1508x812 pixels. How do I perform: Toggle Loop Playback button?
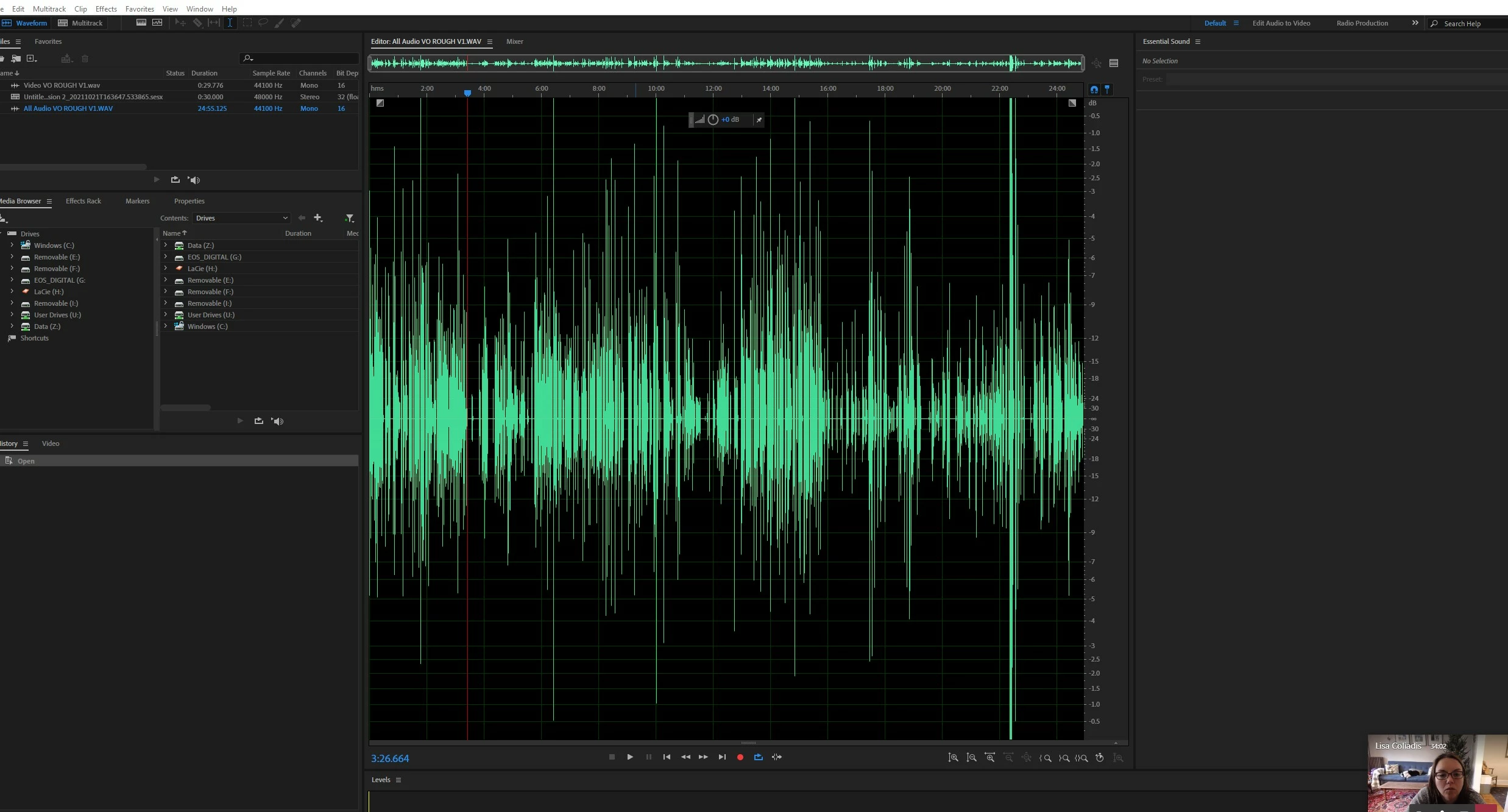click(x=758, y=757)
